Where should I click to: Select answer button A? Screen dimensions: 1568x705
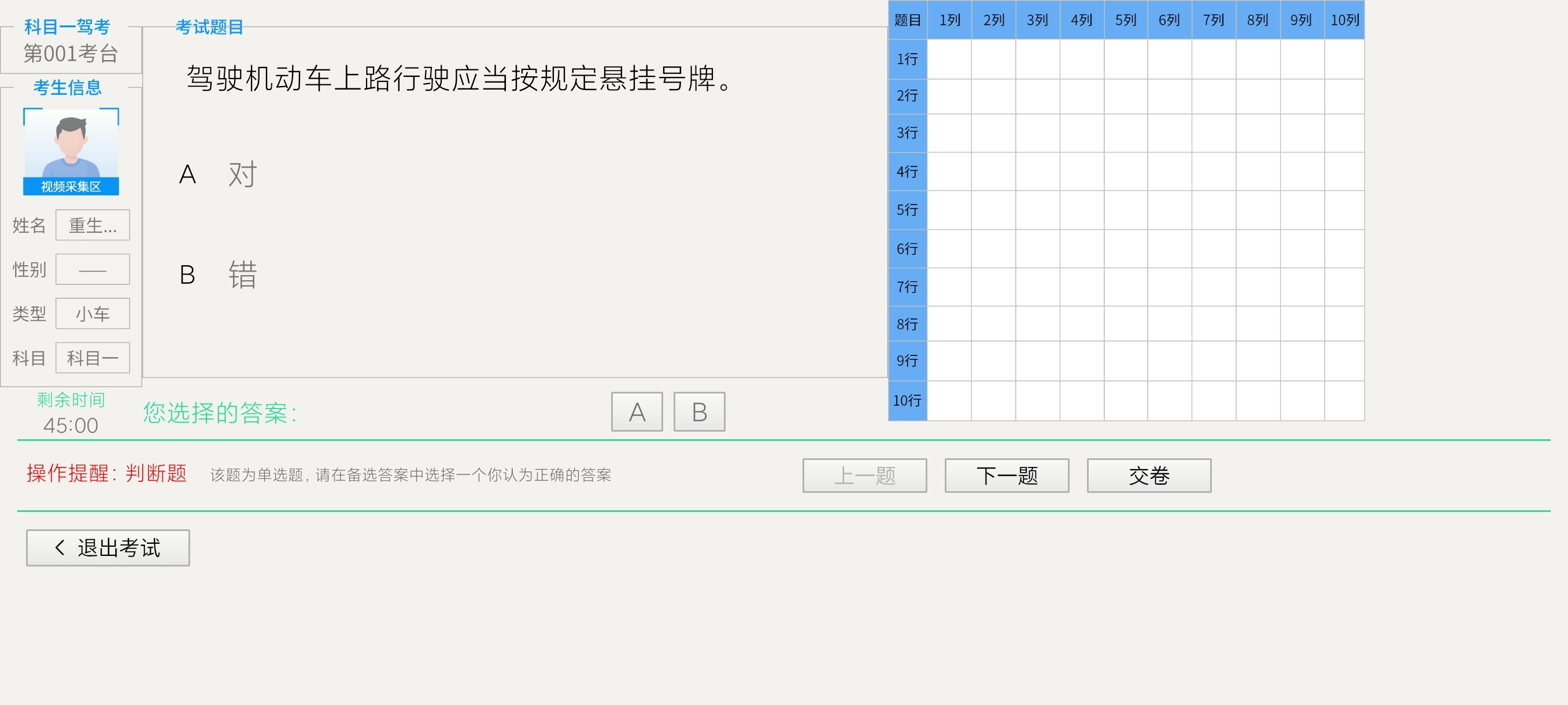pos(637,412)
